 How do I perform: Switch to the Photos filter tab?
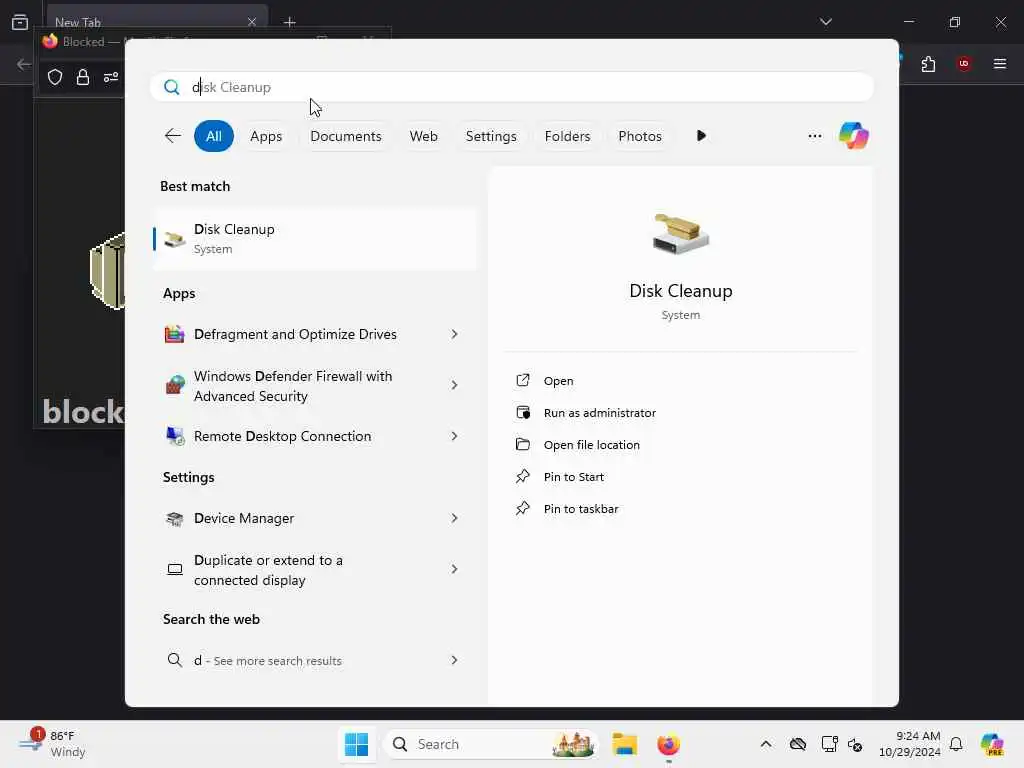click(x=639, y=136)
